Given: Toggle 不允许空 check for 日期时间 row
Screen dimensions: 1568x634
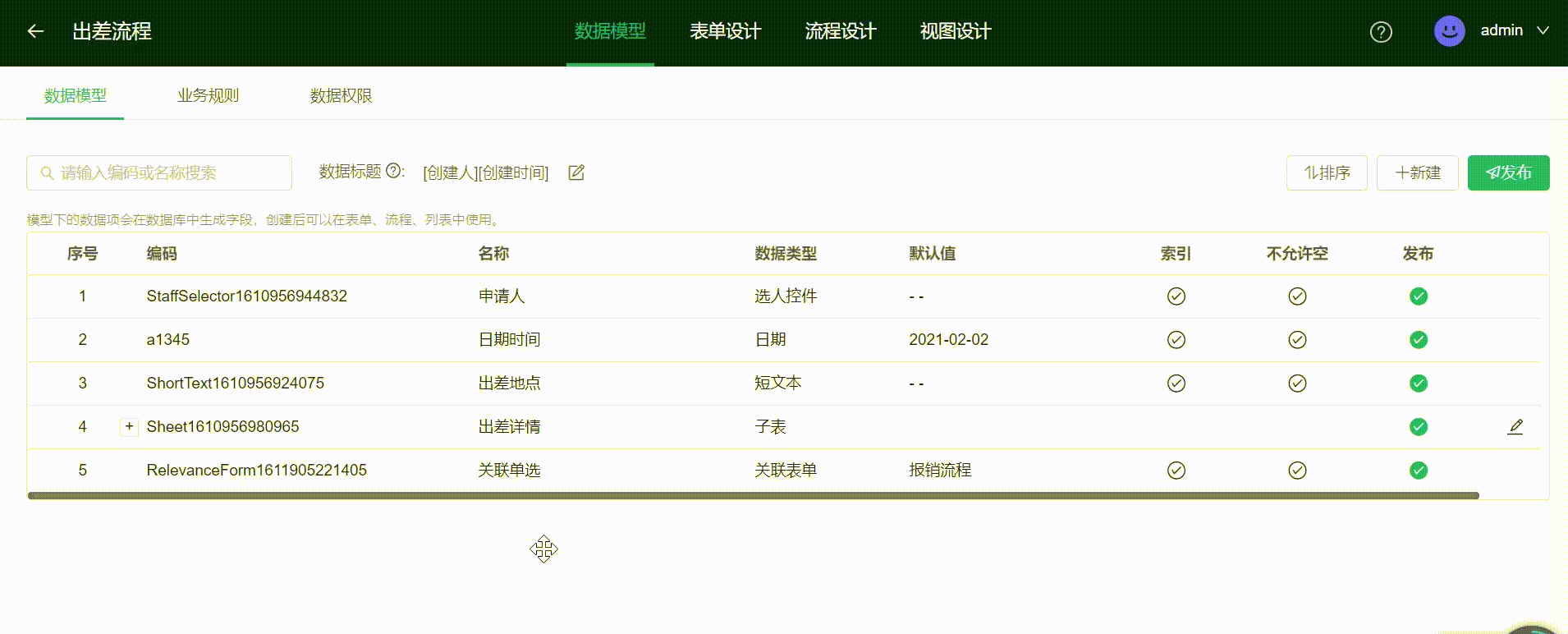Looking at the screenshot, I should 1297,340.
